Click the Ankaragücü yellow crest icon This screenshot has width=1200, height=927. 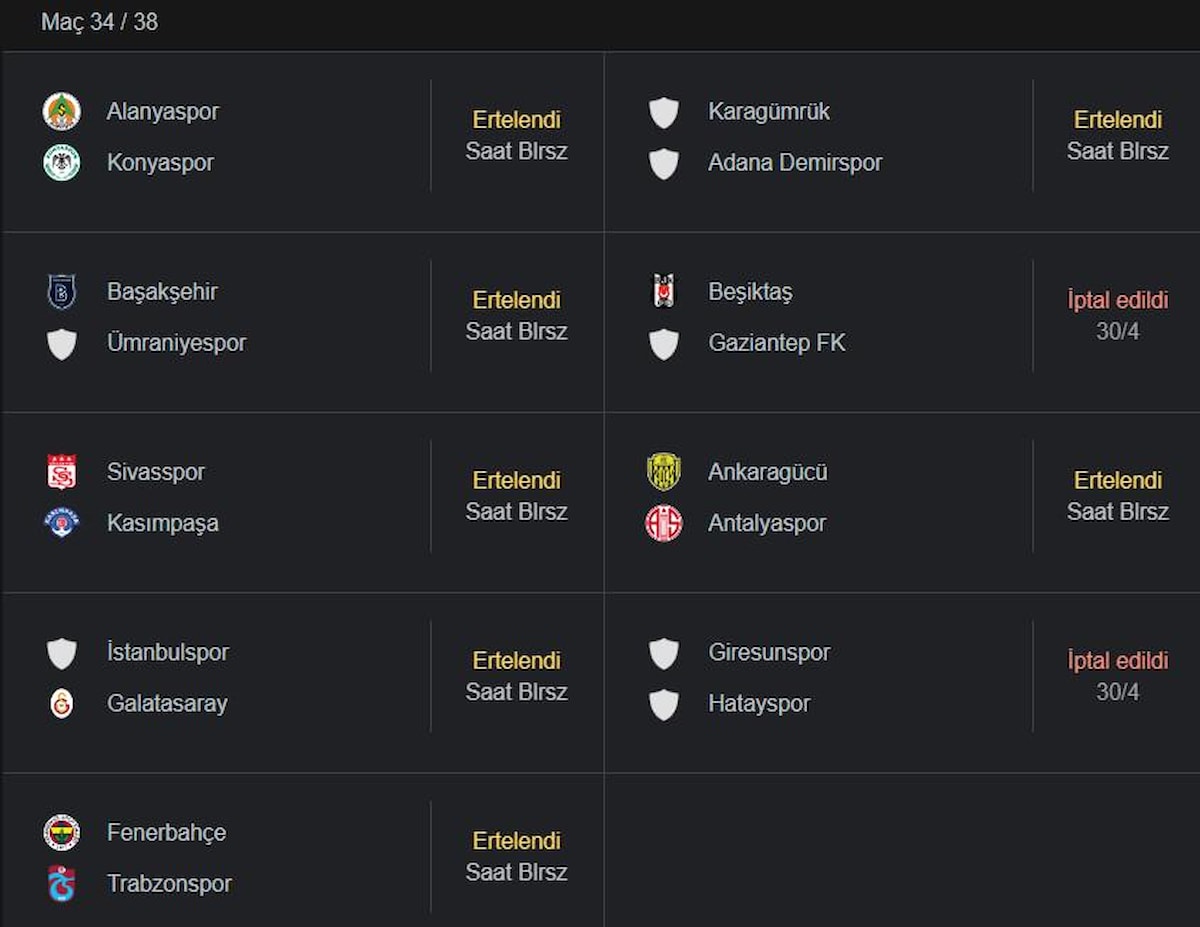click(x=663, y=472)
